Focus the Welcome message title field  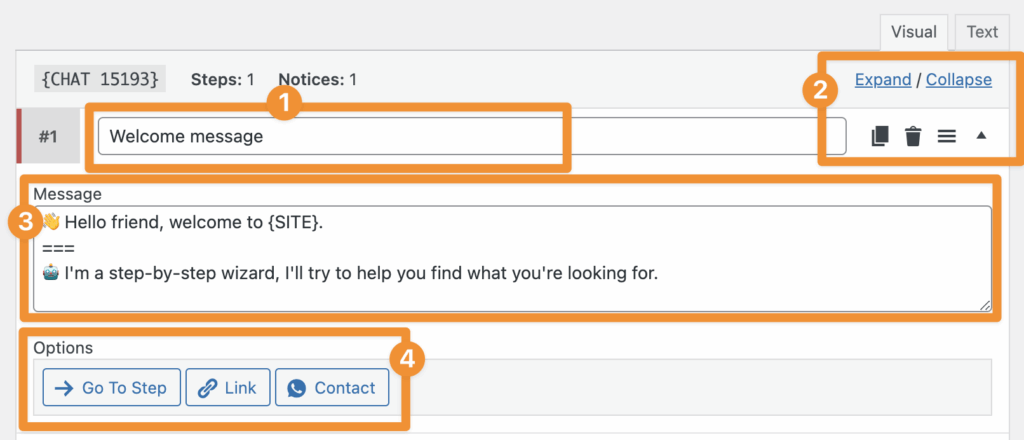[x=470, y=136]
